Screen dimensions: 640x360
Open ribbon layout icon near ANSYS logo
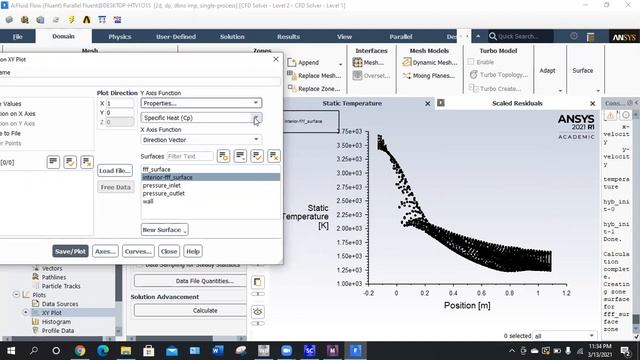591,37
